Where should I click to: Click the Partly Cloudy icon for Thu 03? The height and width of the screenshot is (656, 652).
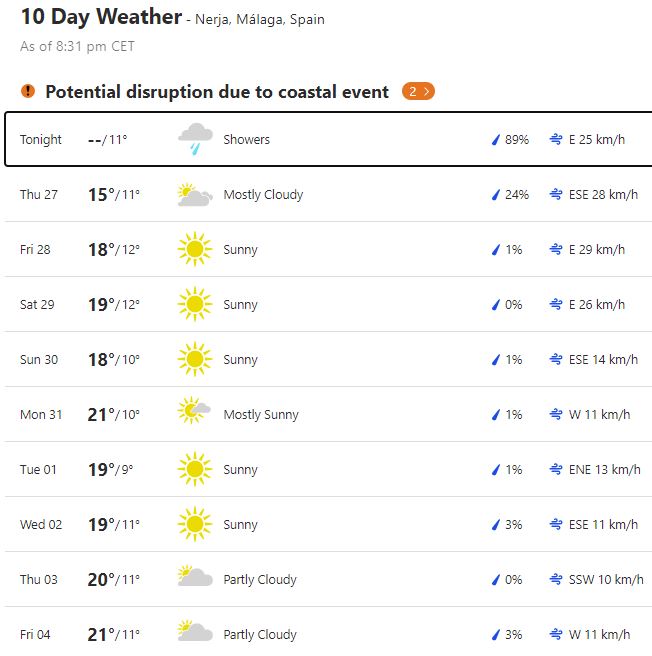194,579
